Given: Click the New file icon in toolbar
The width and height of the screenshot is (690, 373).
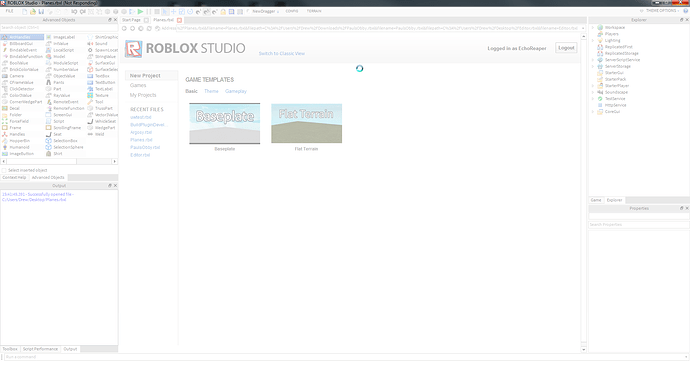Looking at the screenshot, I should coord(25,11).
